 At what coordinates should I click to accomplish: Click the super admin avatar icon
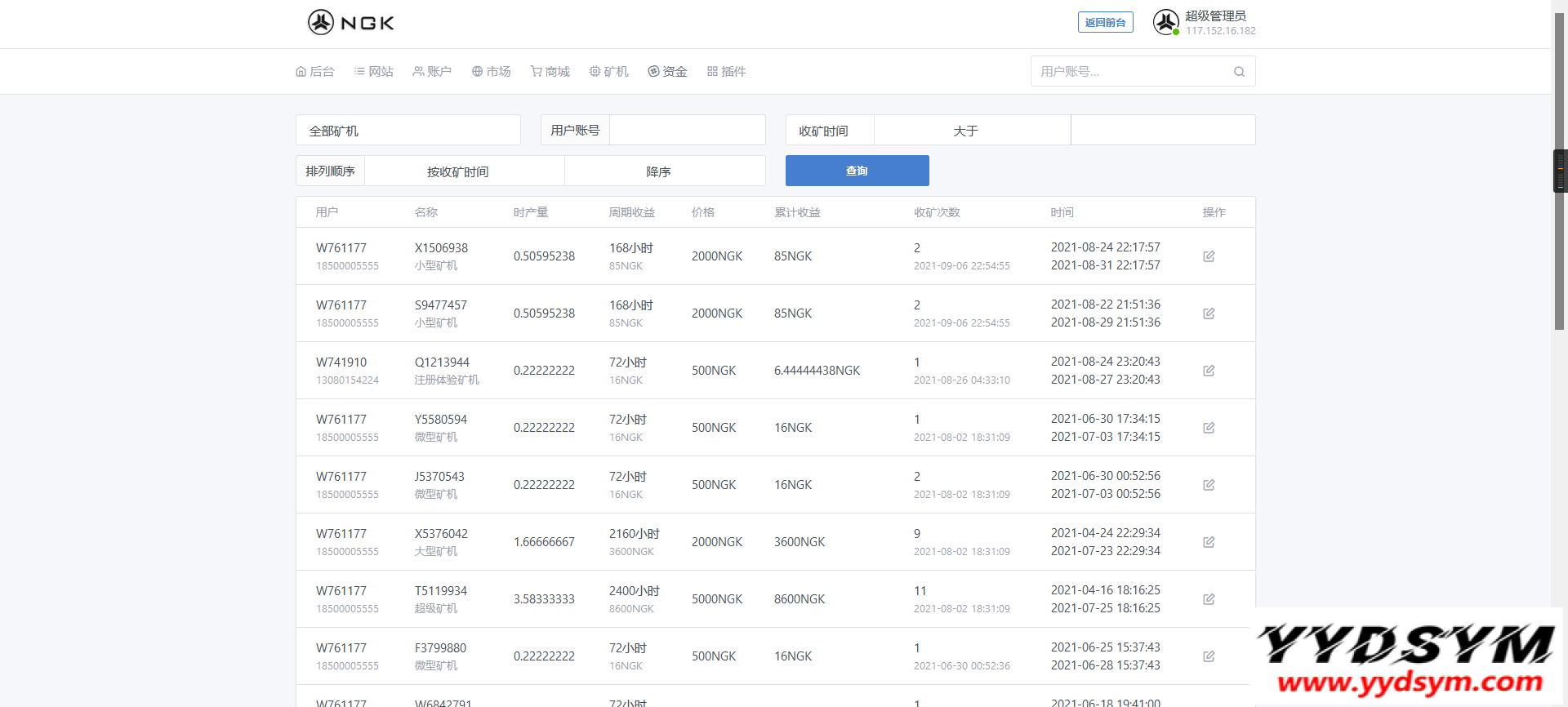click(1165, 22)
